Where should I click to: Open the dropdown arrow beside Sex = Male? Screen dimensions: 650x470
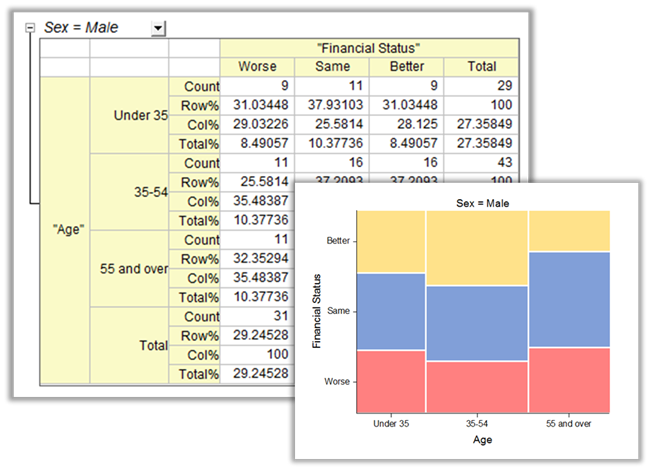[158, 28]
